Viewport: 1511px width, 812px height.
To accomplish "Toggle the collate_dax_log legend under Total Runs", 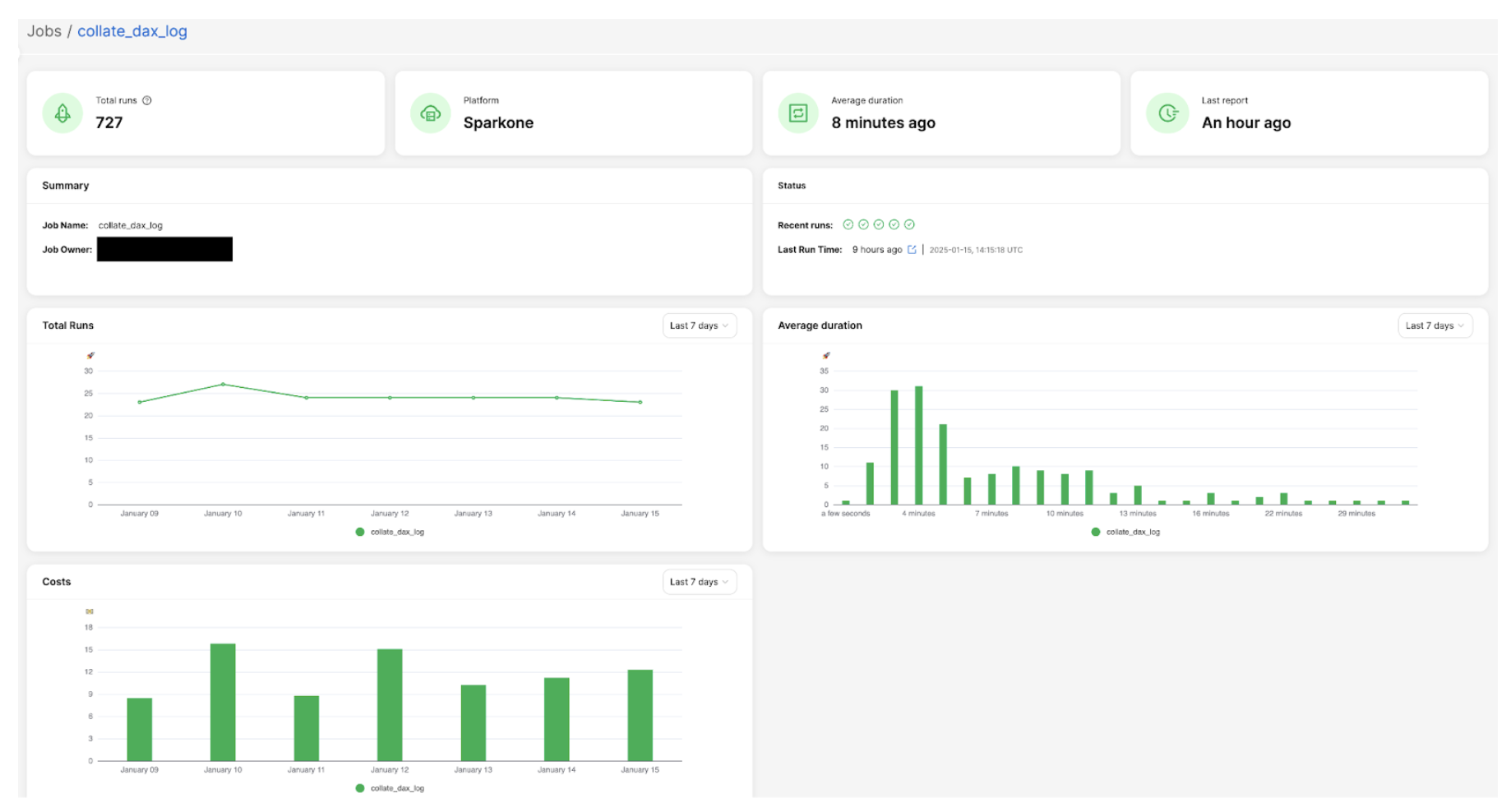I will click(390, 532).
